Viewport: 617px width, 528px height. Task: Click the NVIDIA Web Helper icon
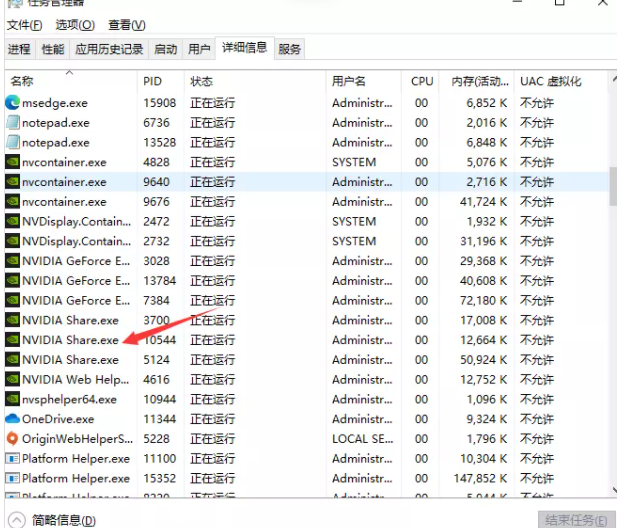(13, 380)
